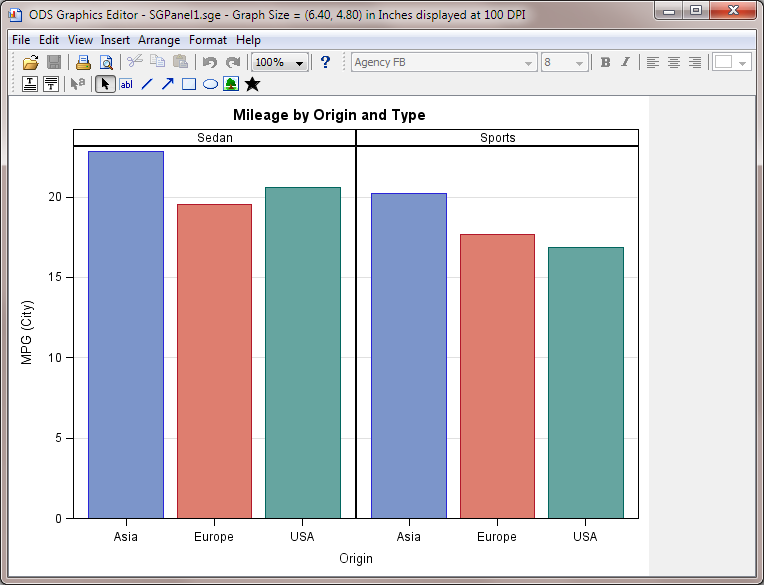The image size is (764, 585).
Task: Select the Sports Asia blue bar
Action: [409, 356]
